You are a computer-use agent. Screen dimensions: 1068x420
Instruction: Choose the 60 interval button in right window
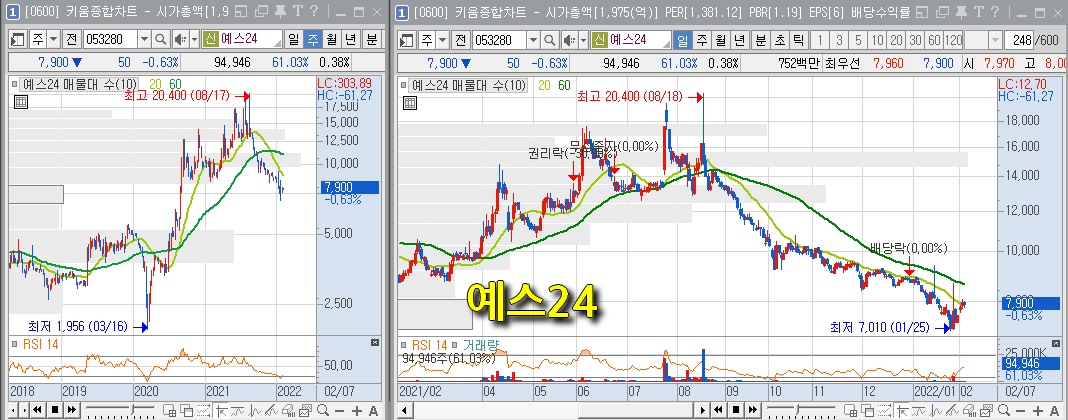(x=934, y=39)
